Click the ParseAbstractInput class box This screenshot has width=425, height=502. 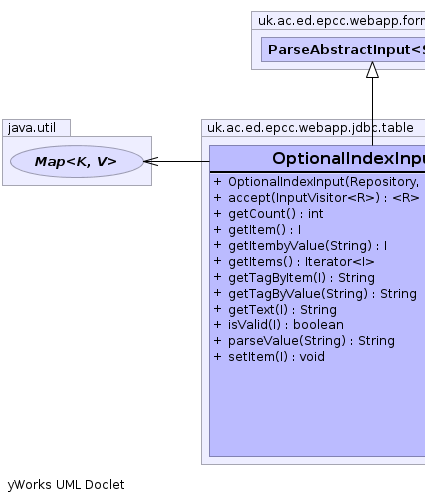343,49
